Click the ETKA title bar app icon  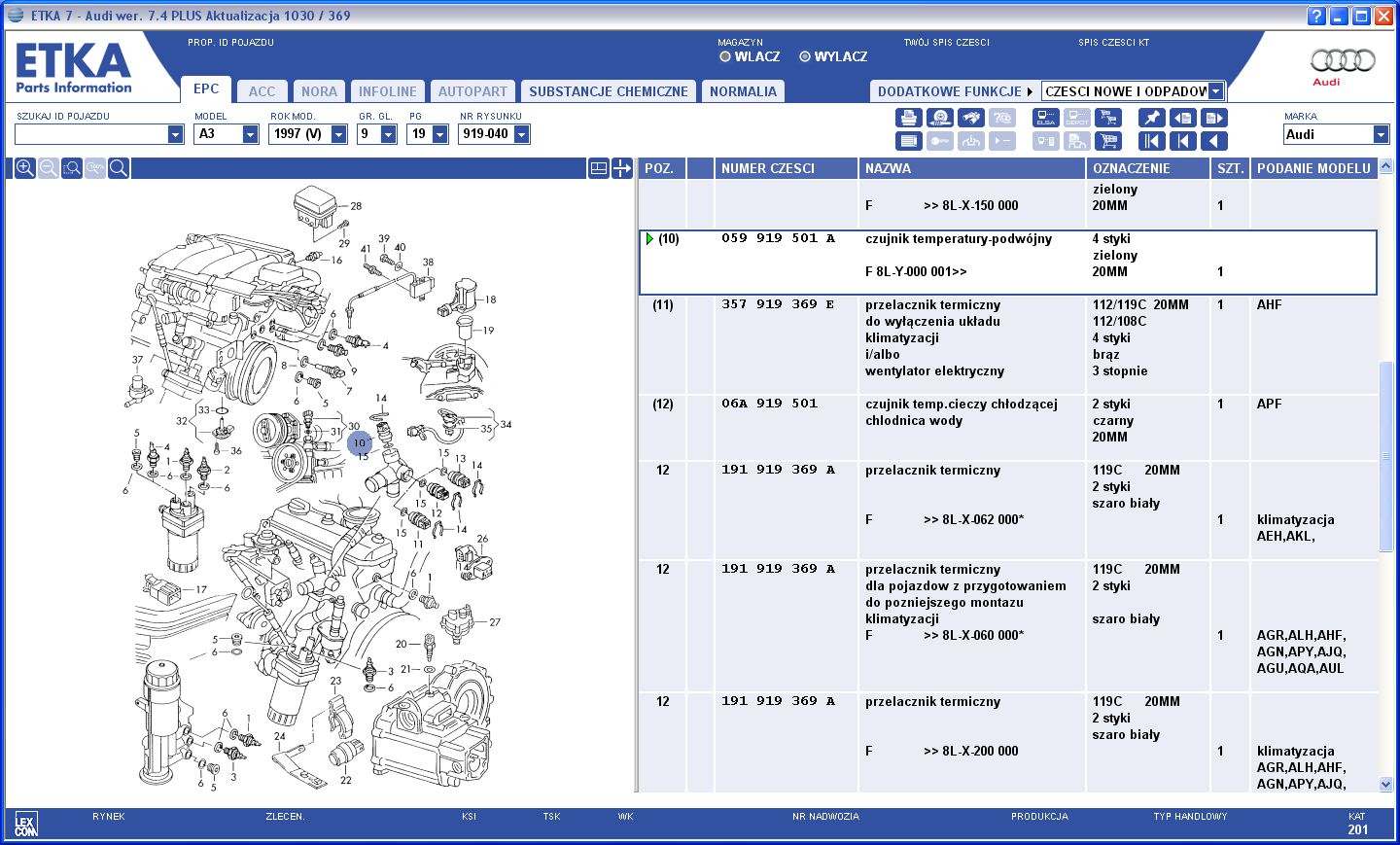[16, 16]
